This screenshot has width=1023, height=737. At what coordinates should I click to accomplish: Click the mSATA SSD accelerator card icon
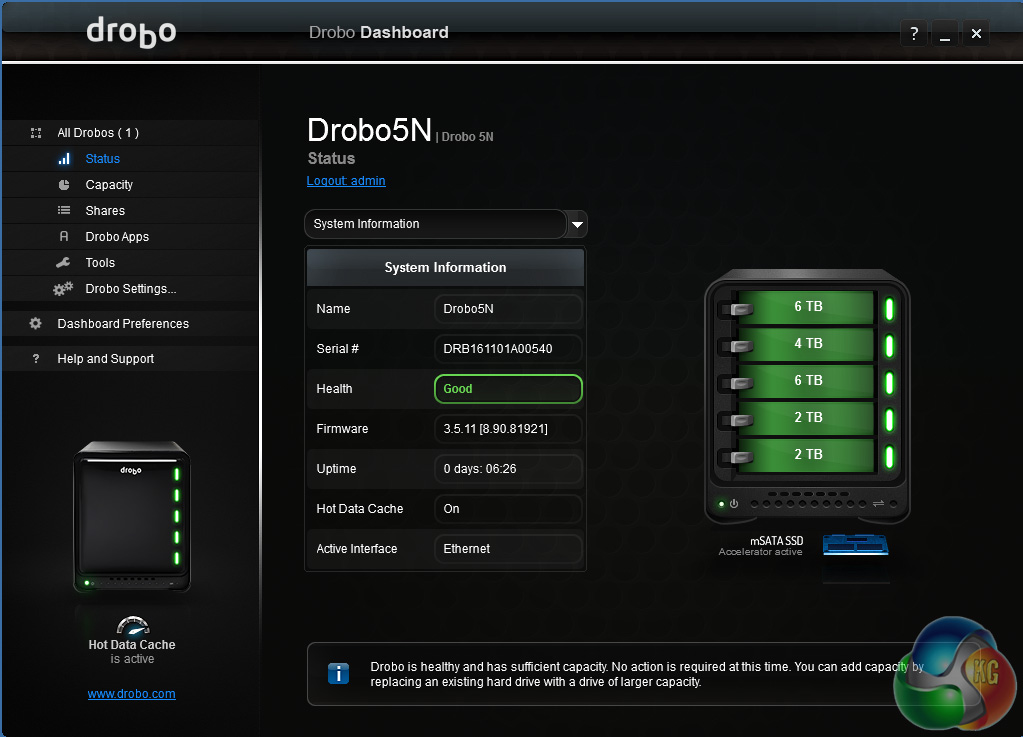coord(855,544)
